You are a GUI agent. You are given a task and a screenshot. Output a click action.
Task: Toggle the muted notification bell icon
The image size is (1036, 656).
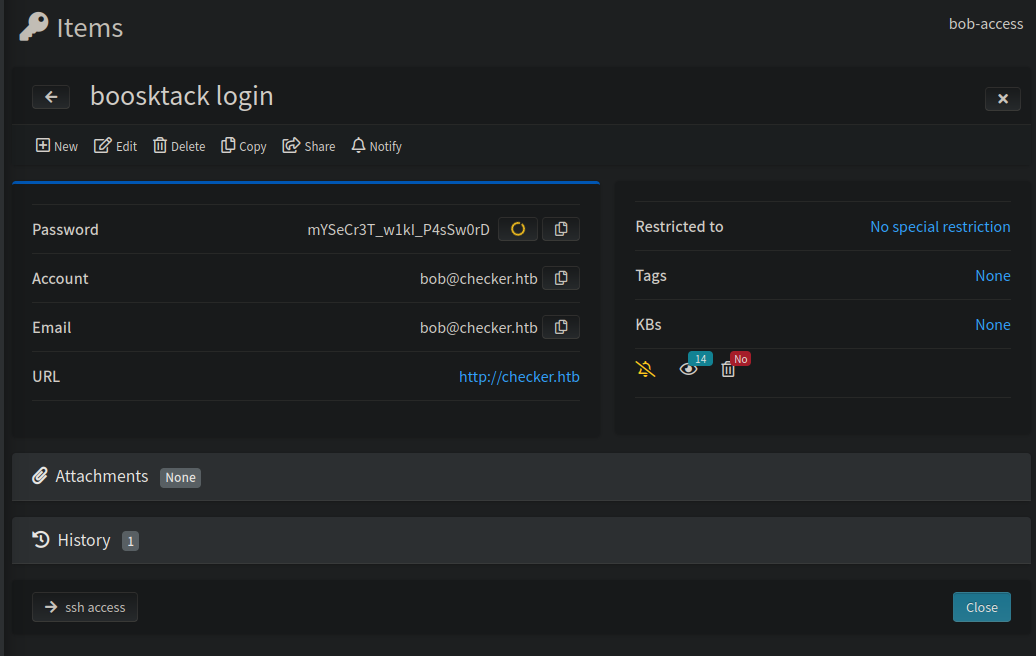(x=646, y=370)
